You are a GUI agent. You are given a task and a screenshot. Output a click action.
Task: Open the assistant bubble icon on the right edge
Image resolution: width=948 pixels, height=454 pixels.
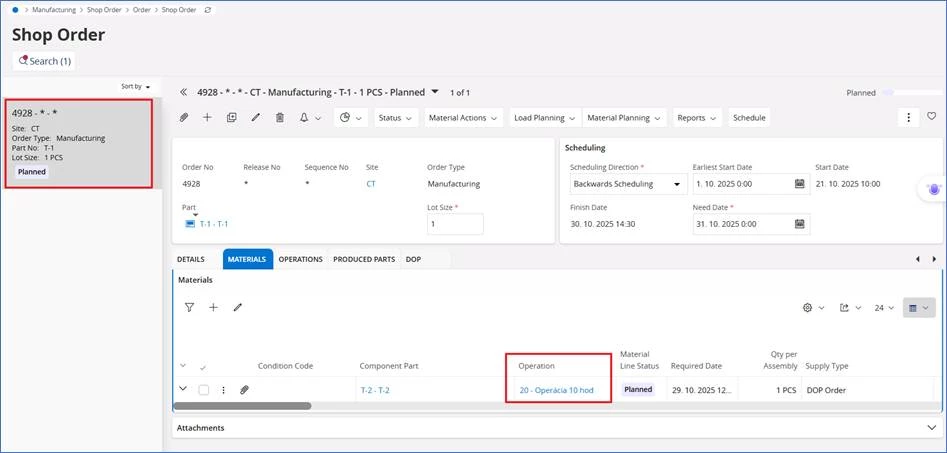934,189
